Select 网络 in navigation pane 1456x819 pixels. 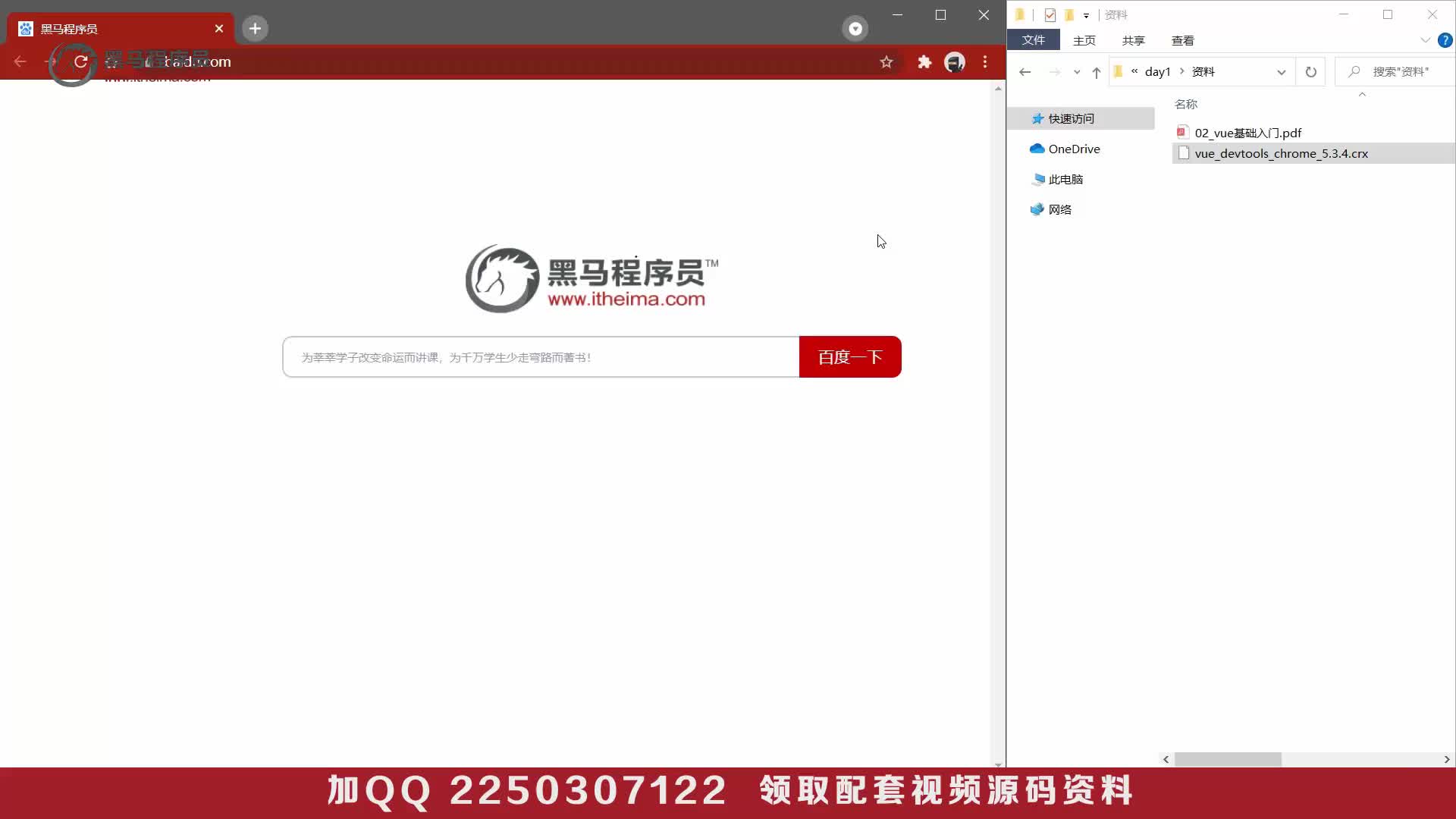click(x=1059, y=210)
